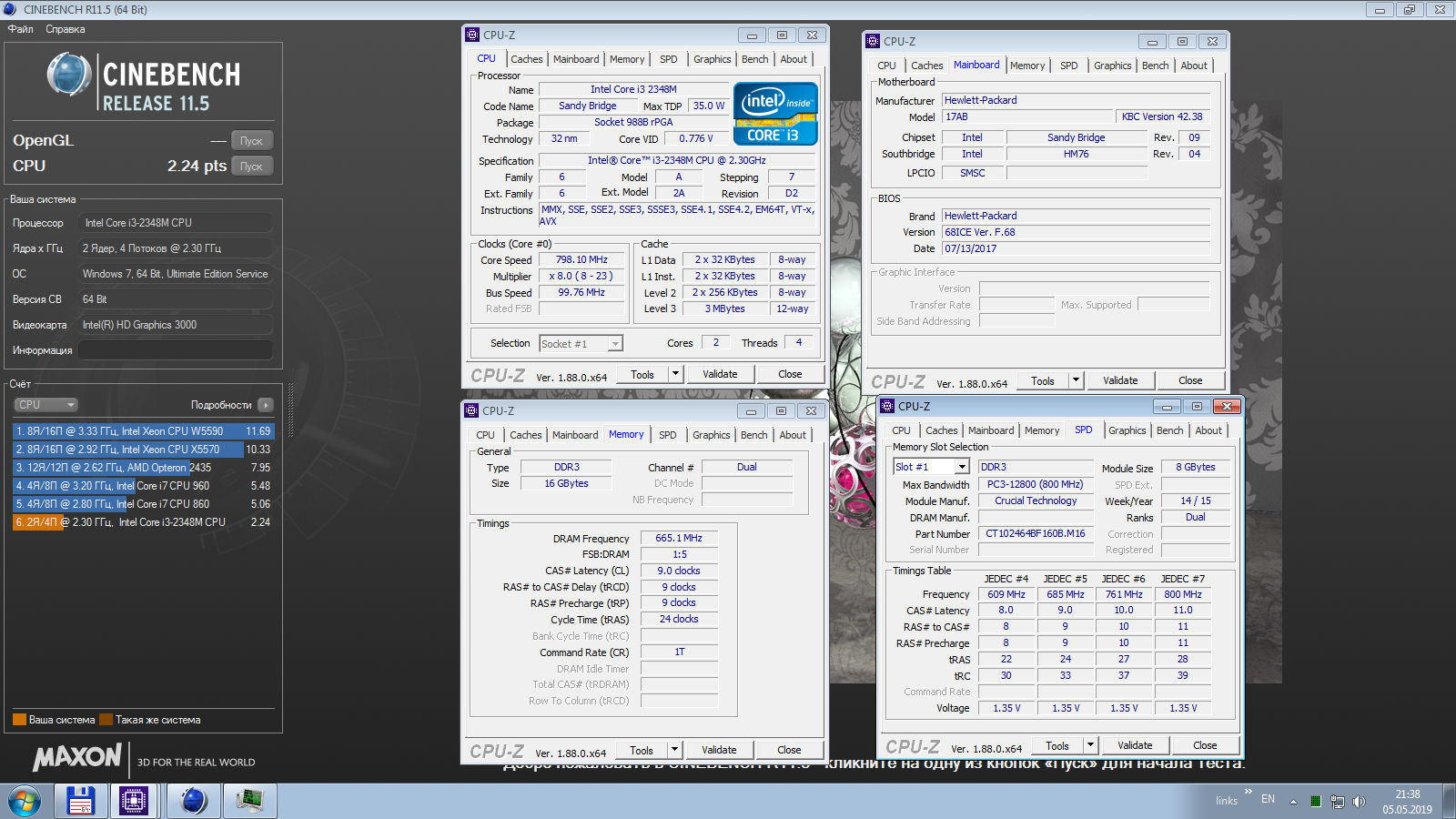
Task: Click CPU-Z title icon in the CPU window
Action: [472, 35]
